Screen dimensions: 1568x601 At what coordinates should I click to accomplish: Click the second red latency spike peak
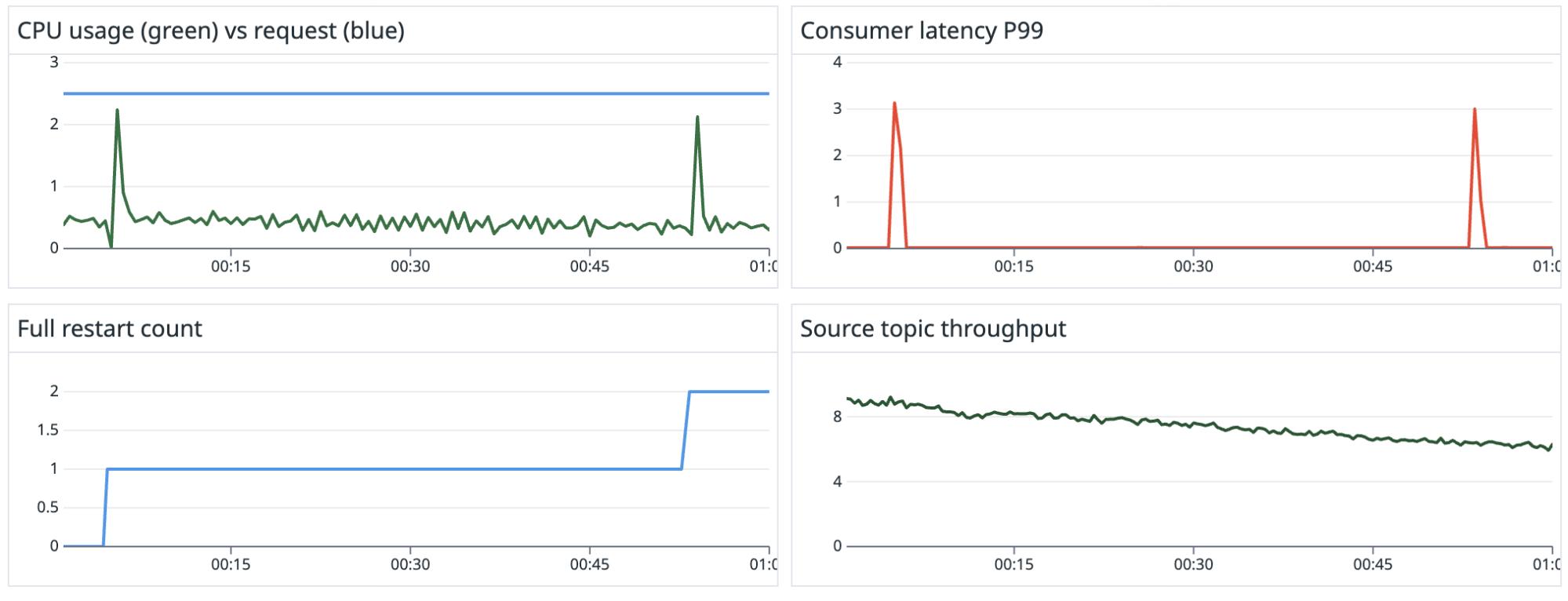[1475, 110]
